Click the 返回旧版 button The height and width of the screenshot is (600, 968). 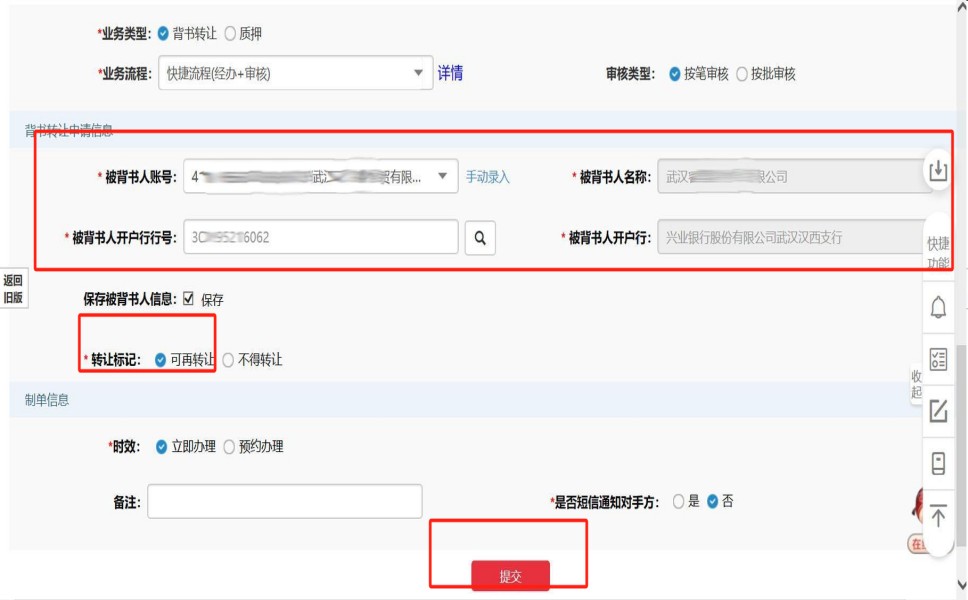[13, 289]
